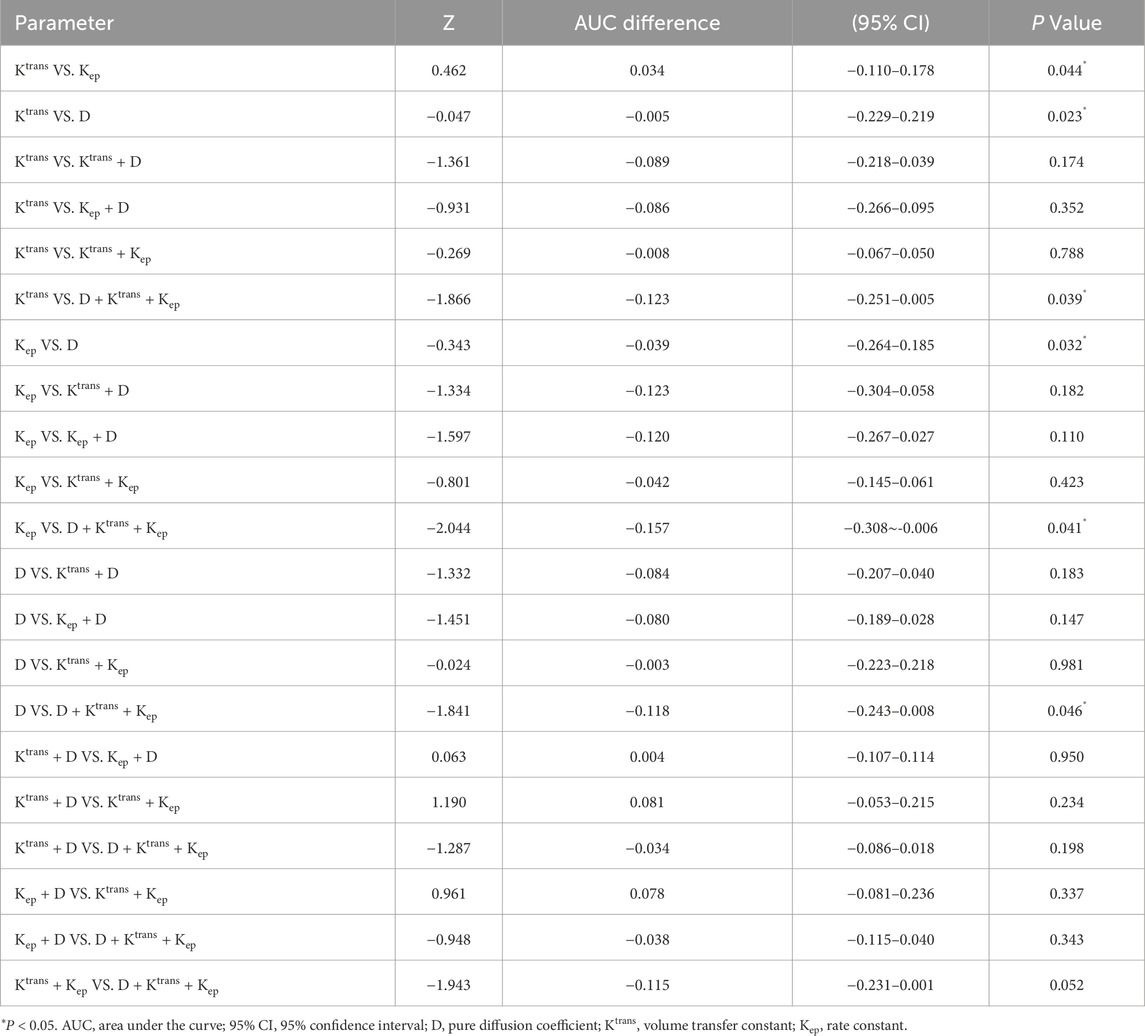The image size is (1145, 1036).
Task: Click the Z value −2.044
Action: click(449, 527)
